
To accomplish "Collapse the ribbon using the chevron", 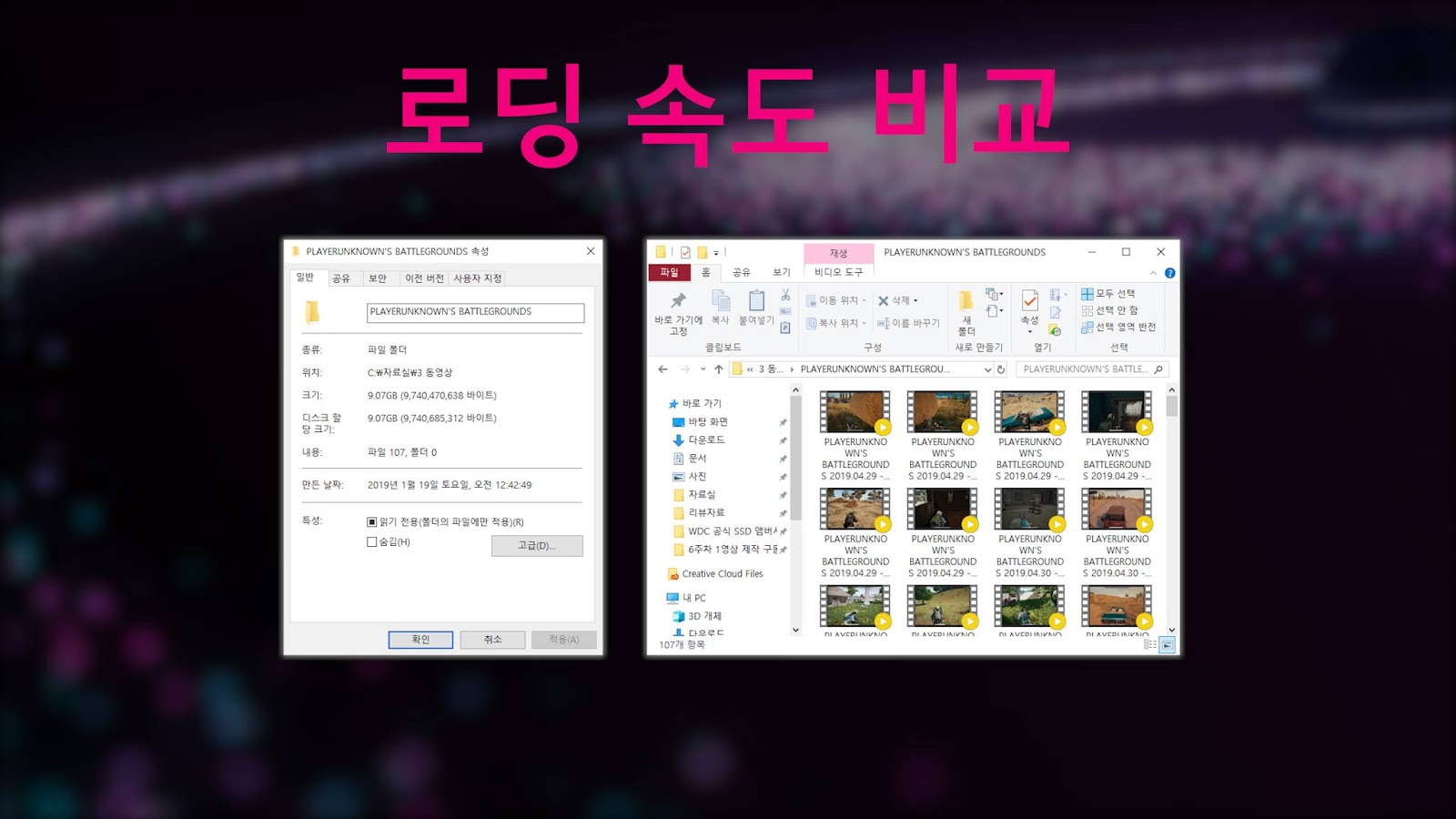I will (1153, 273).
